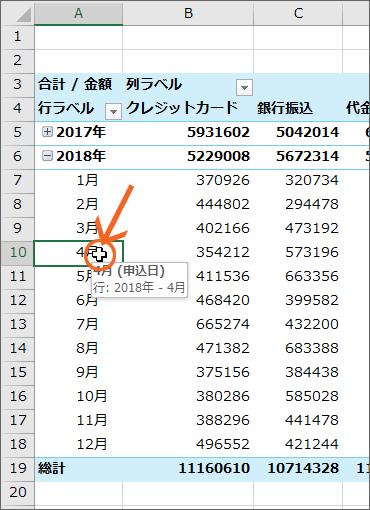Click cell value 663356
Viewport: 370px width, 510px height.
pyautogui.click(x=312, y=276)
